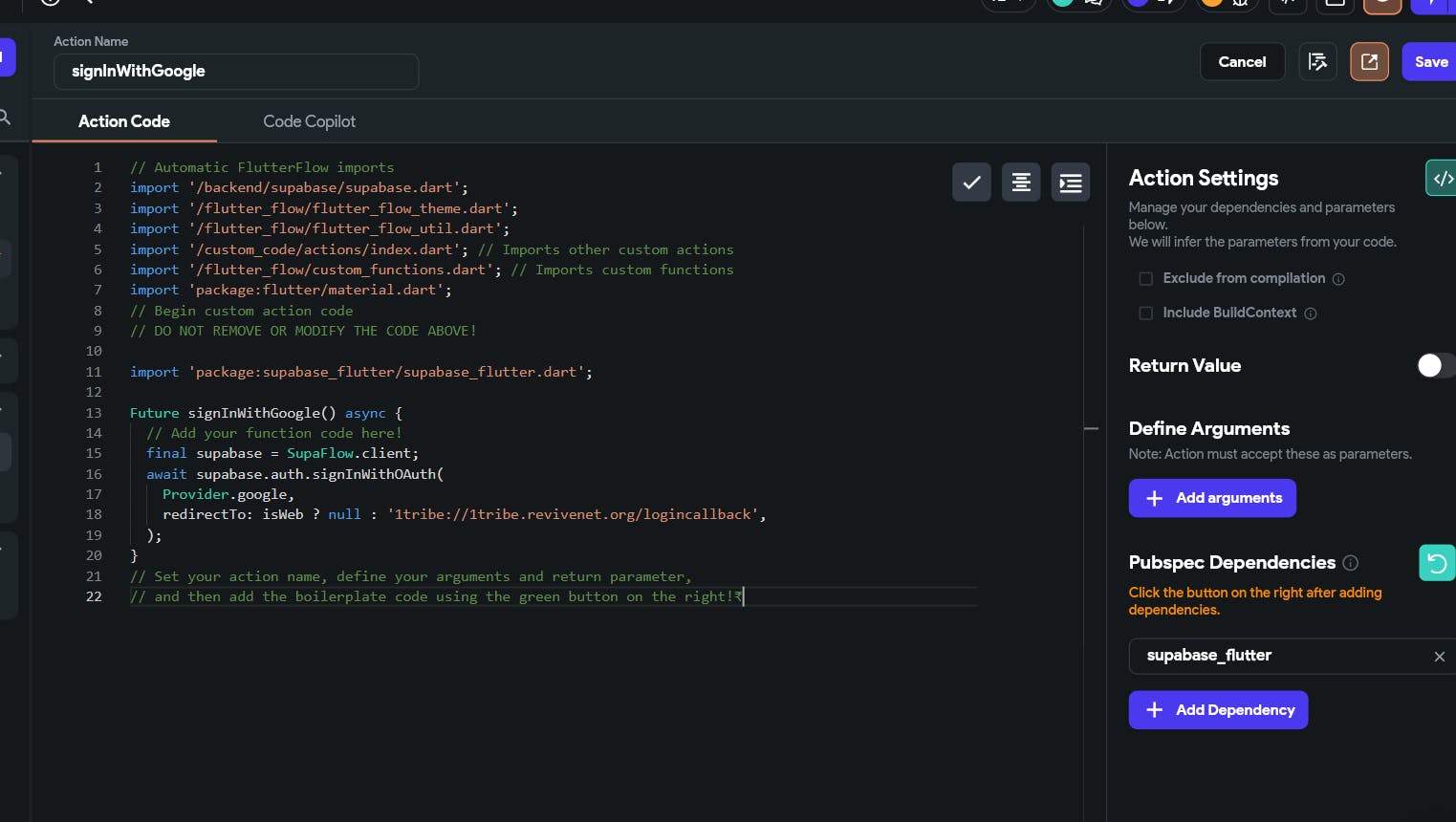Open code in external editor icon
The height and width of the screenshot is (822, 1456).
click(x=1369, y=62)
